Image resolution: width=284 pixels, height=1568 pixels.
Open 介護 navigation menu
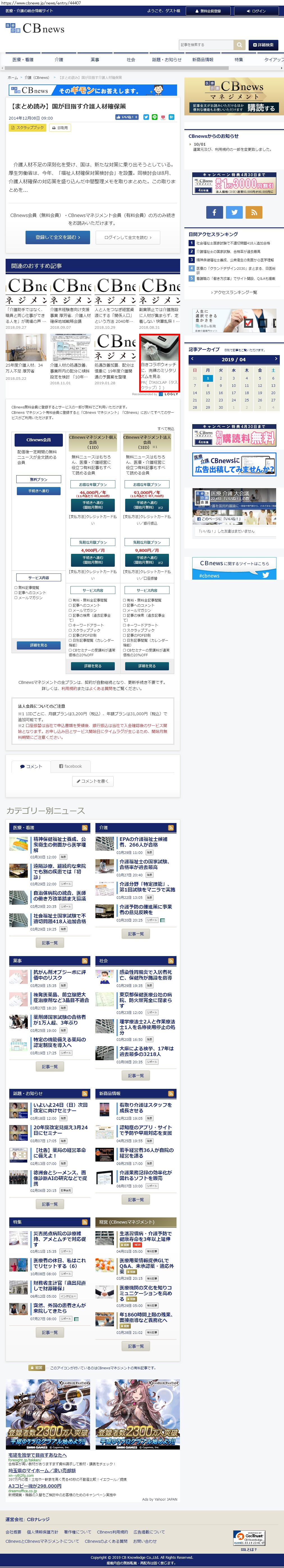(x=59, y=60)
